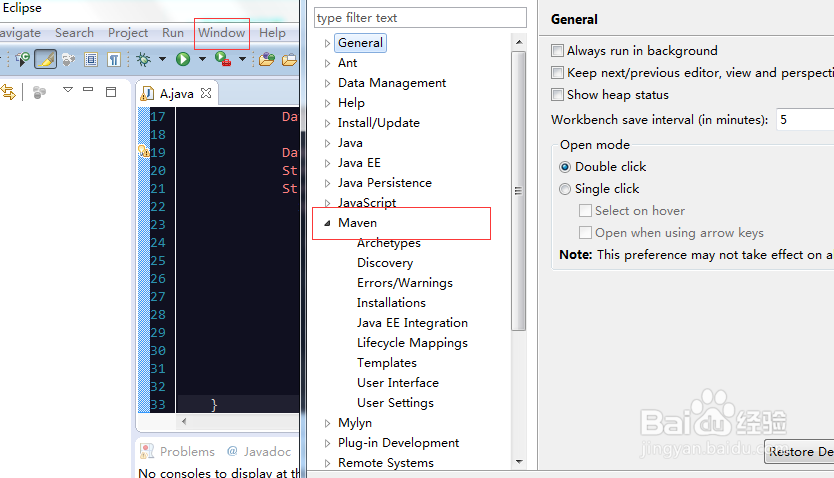Click the A.java file icon in editor tab
The width and height of the screenshot is (834, 478).
147,94
